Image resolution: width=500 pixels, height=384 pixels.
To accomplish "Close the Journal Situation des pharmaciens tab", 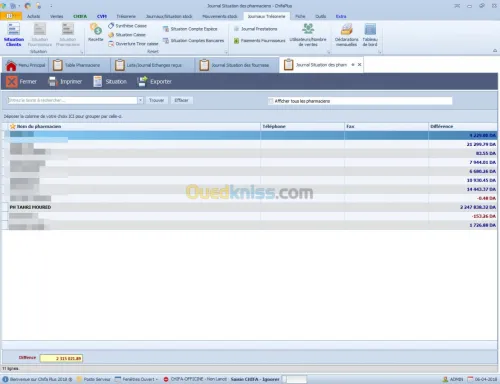I will pos(359,65).
